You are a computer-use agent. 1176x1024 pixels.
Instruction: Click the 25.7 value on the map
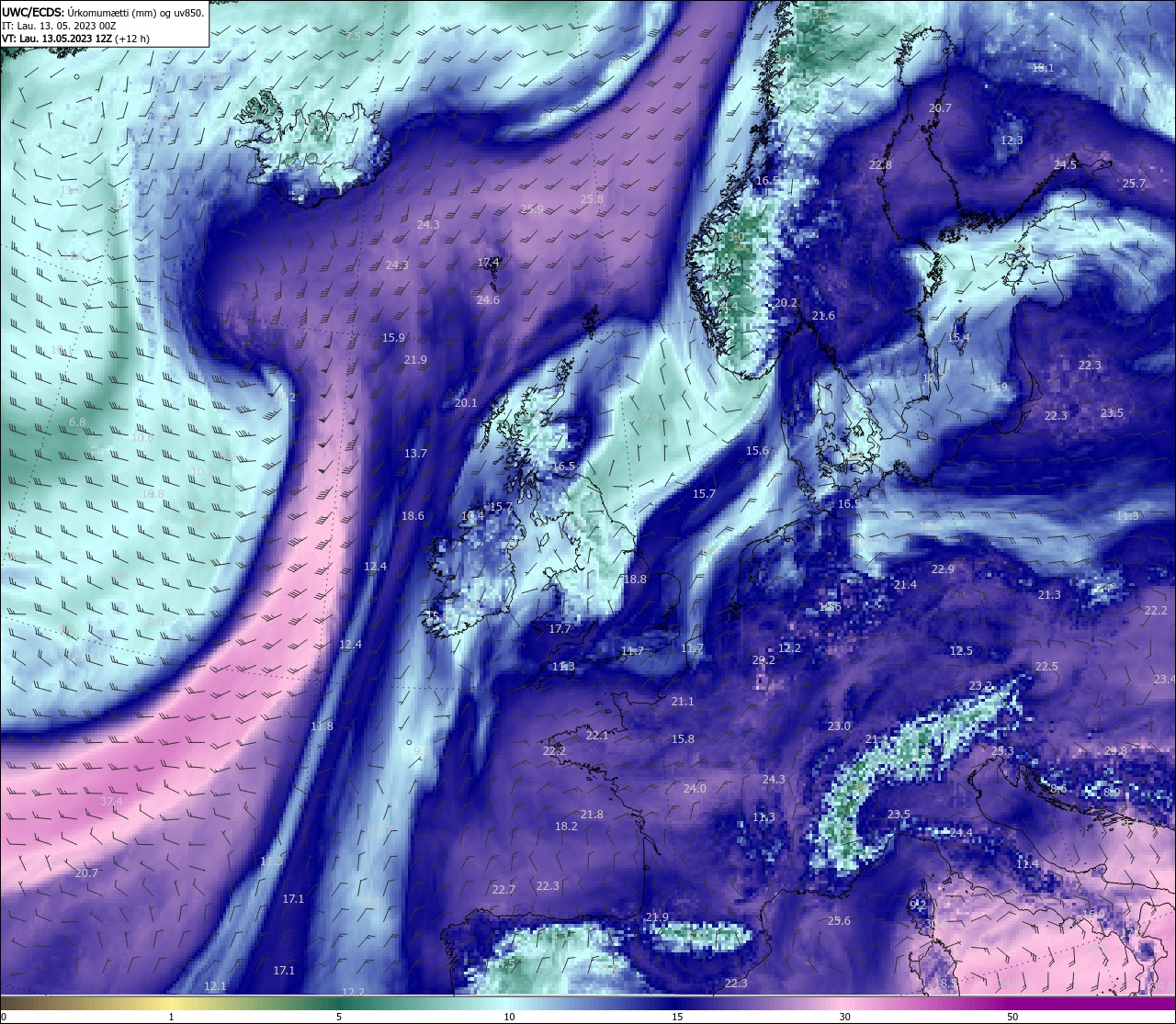pos(1134,183)
